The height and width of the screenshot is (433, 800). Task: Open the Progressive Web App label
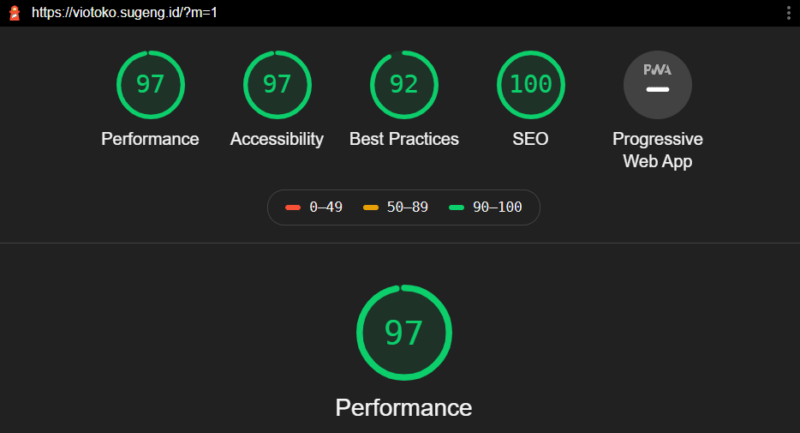point(657,149)
